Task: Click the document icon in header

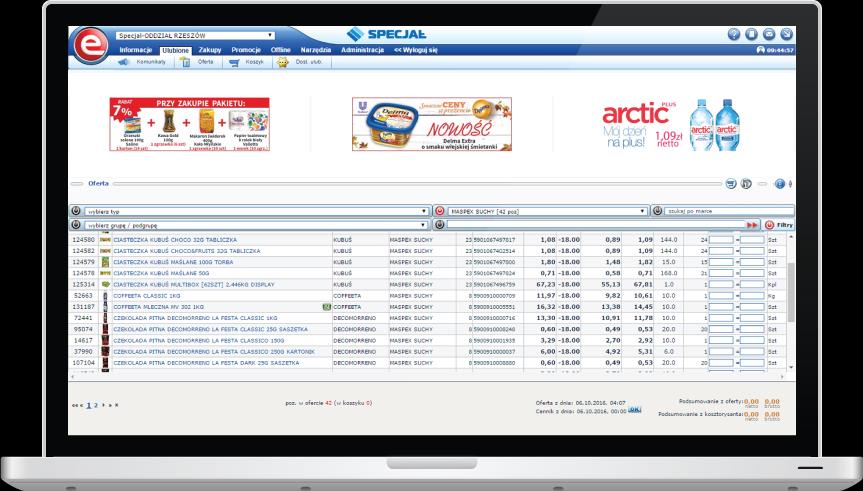Action: coord(751,34)
